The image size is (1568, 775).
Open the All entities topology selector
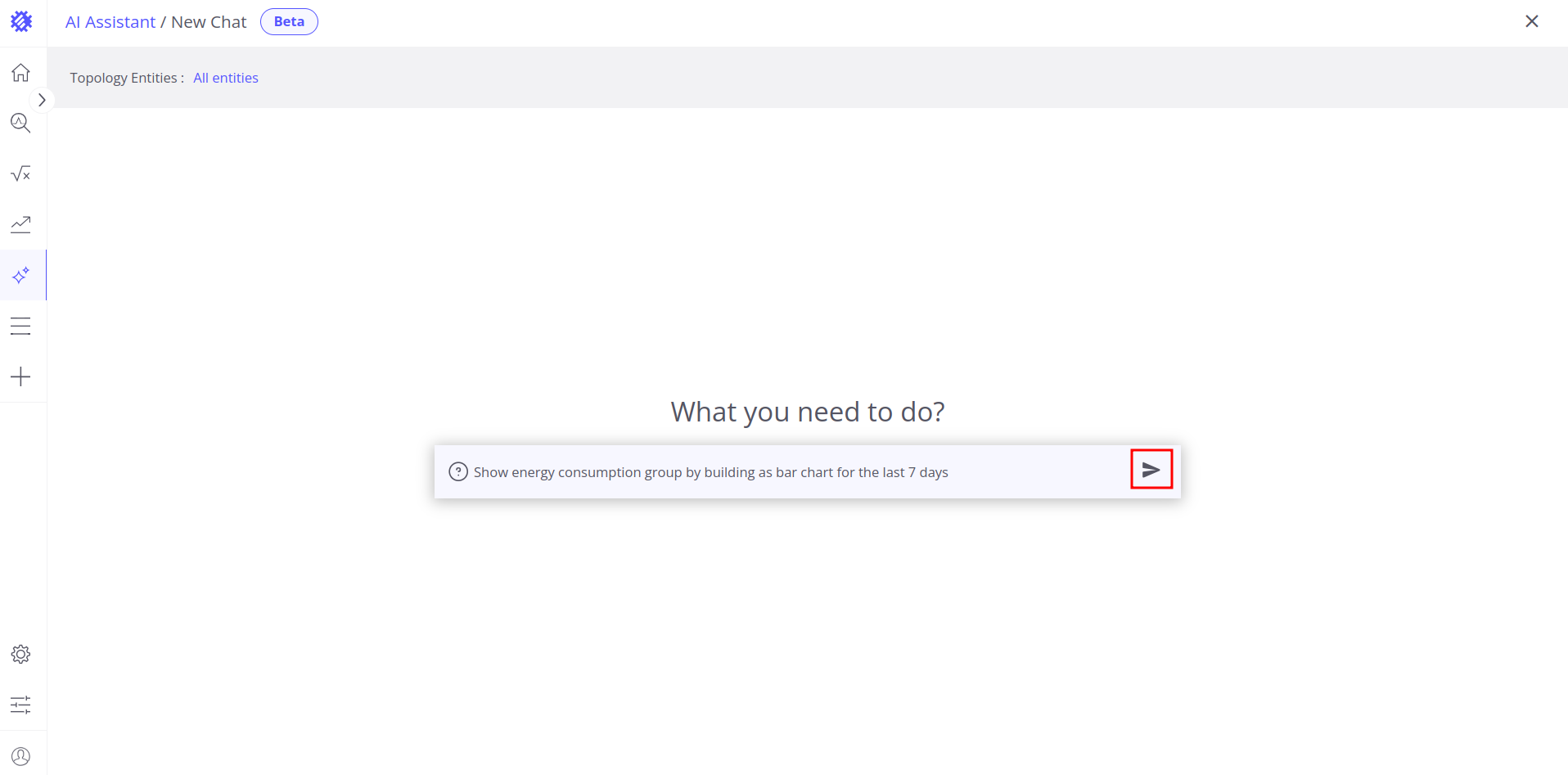point(226,78)
